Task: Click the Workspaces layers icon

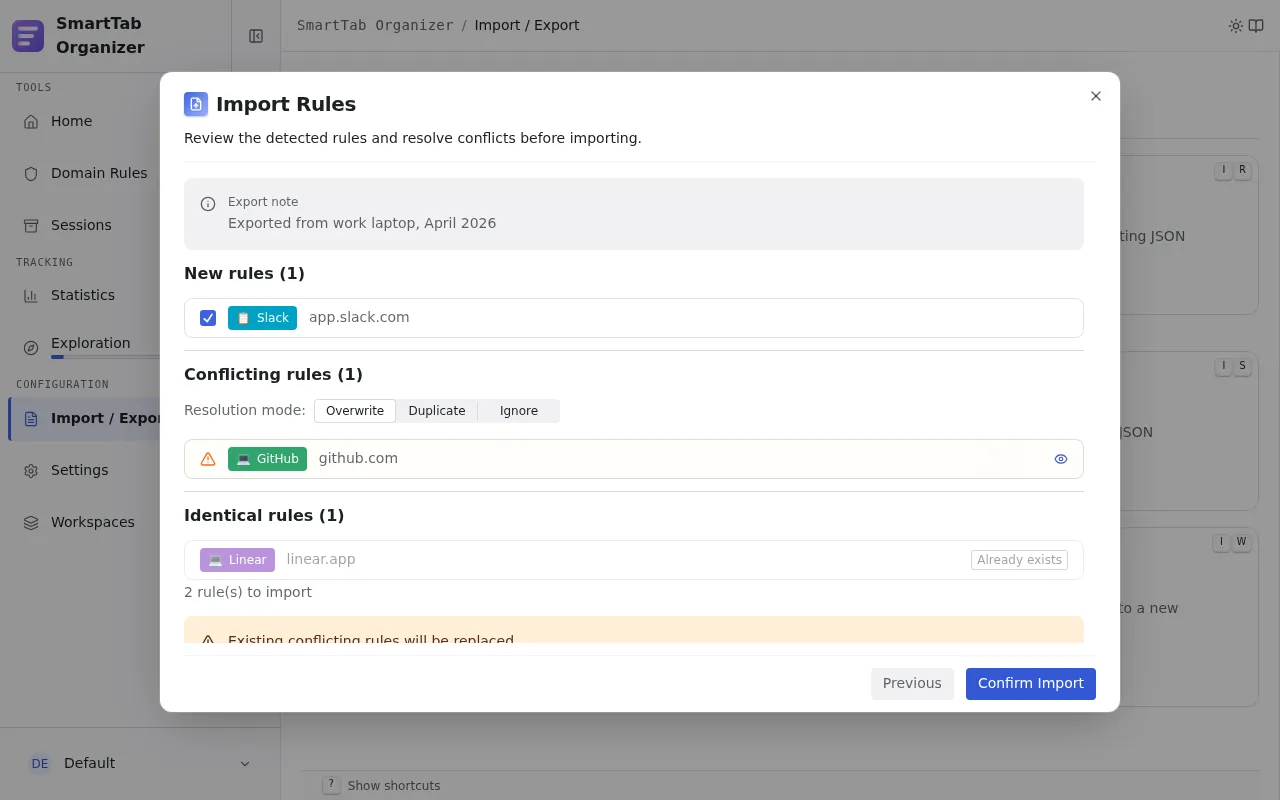Action: click(31, 523)
